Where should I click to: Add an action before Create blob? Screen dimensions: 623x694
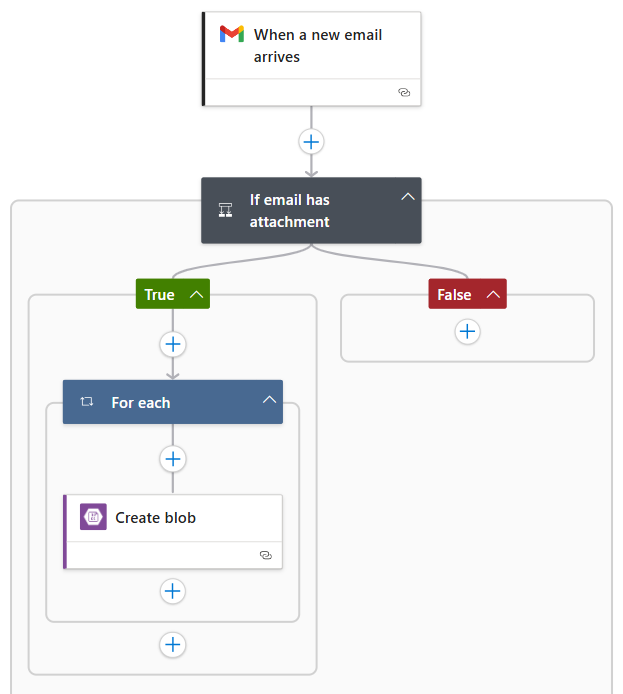pos(173,458)
